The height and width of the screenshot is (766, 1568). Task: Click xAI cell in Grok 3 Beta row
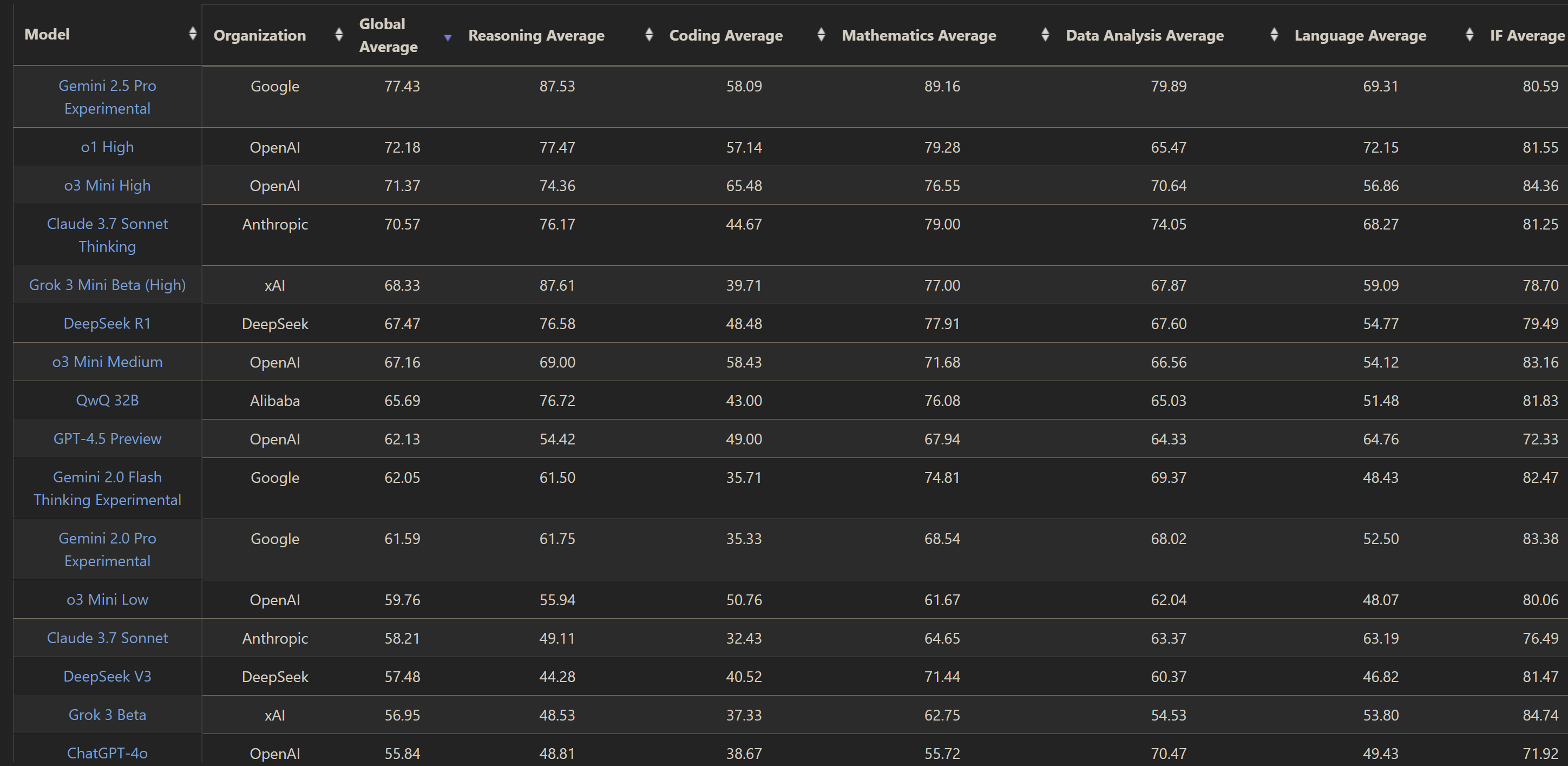coord(275,715)
